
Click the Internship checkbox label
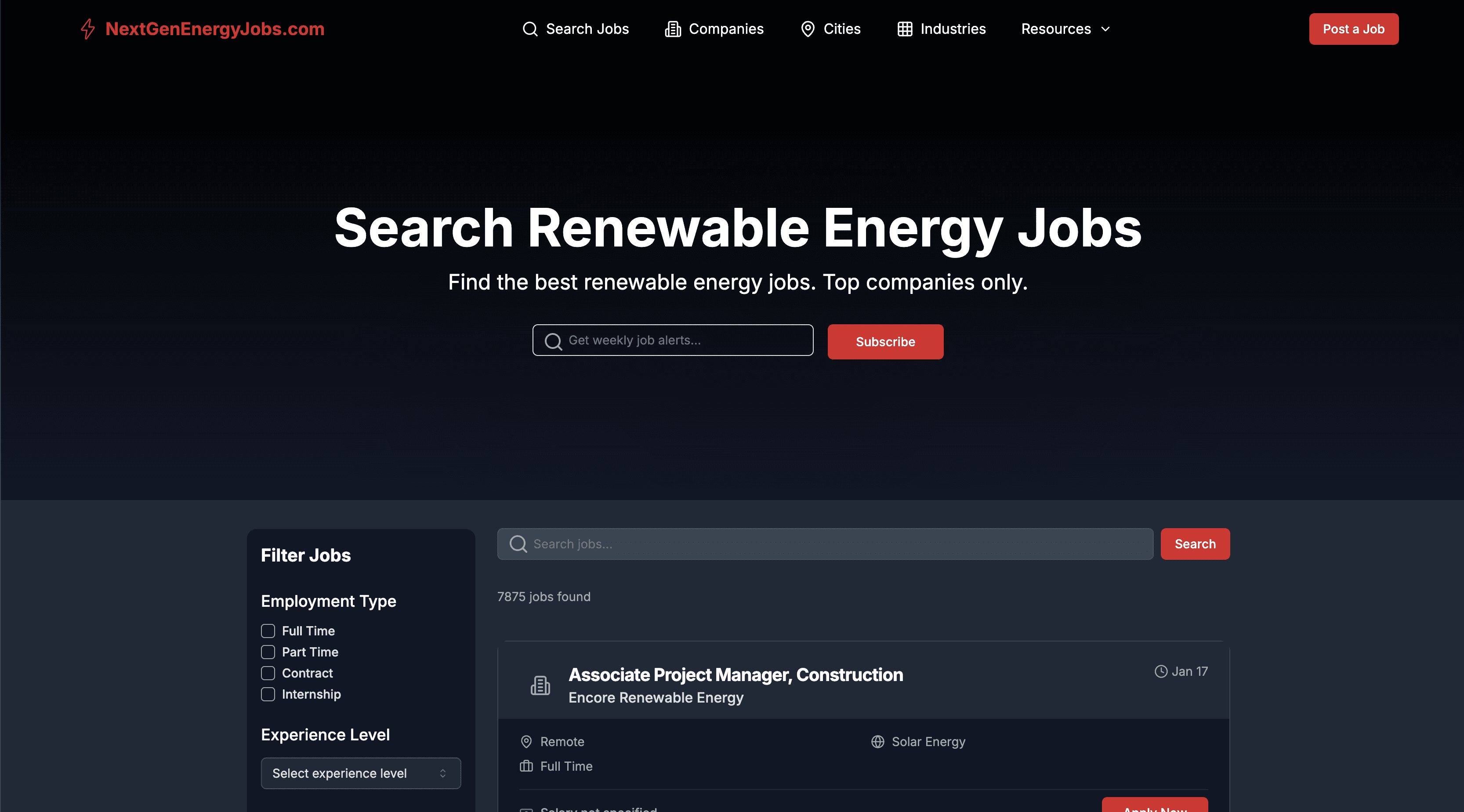click(312, 694)
